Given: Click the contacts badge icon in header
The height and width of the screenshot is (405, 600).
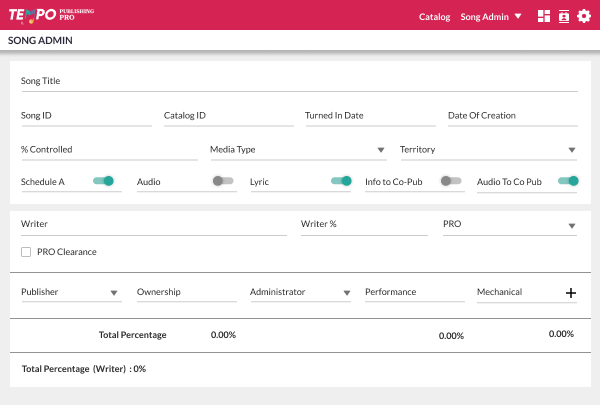Looking at the screenshot, I should pos(564,16).
